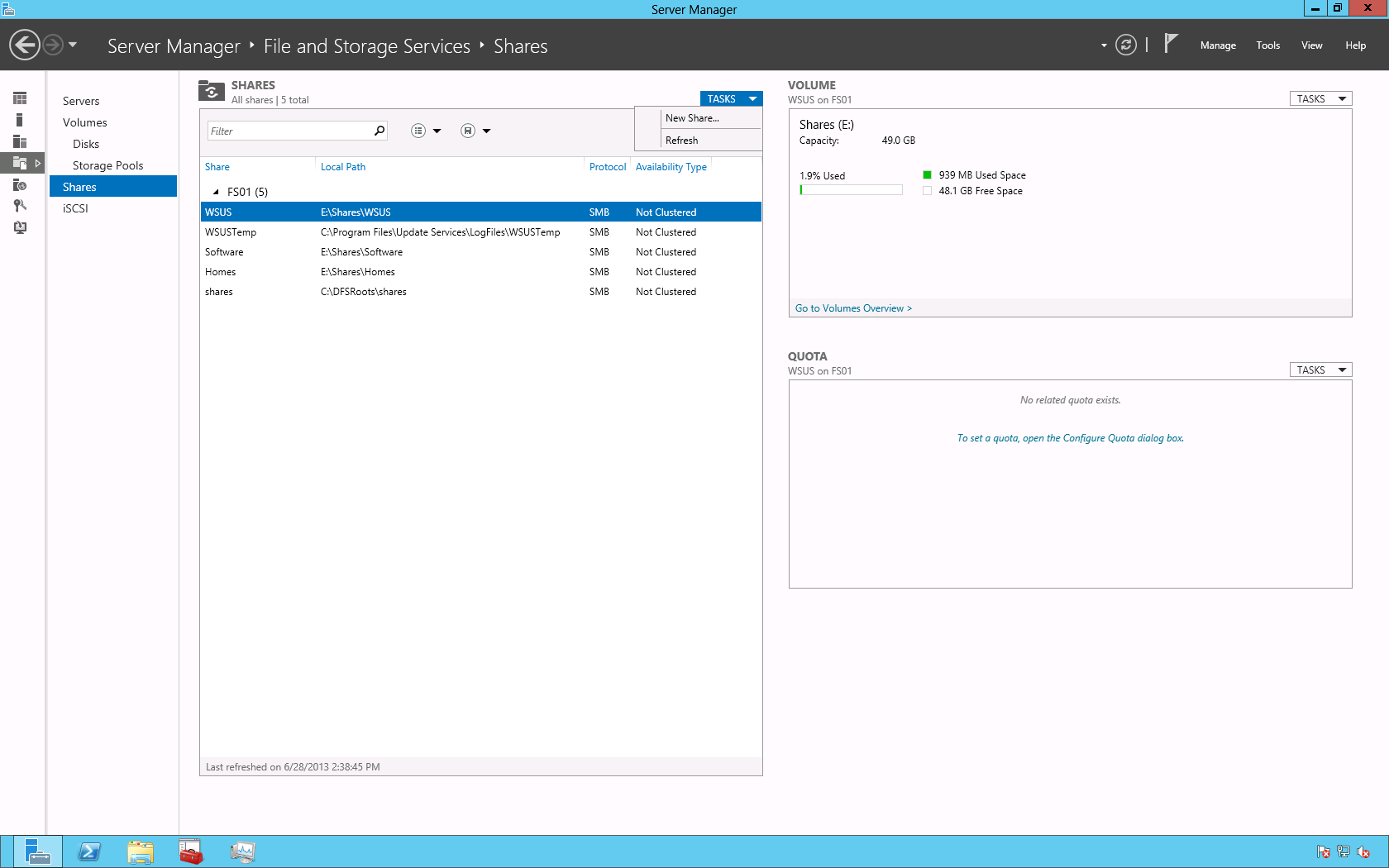Viewport: 1389px width, 868px height.
Task: Click the Filter text box
Action: (x=289, y=131)
